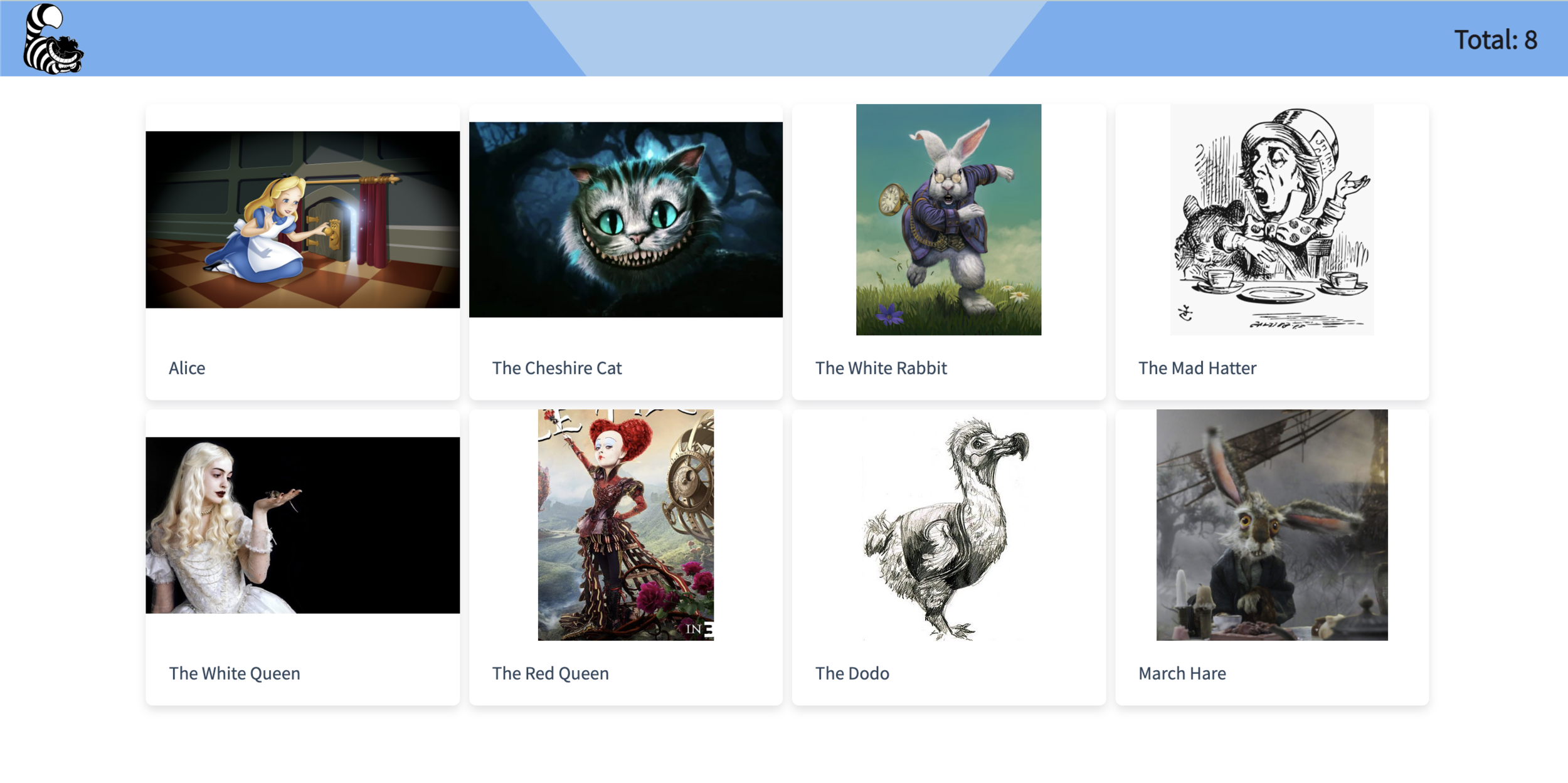Click the Total: 8 counter
The height and width of the screenshot is (783, 1568).
coord(1495,40)
